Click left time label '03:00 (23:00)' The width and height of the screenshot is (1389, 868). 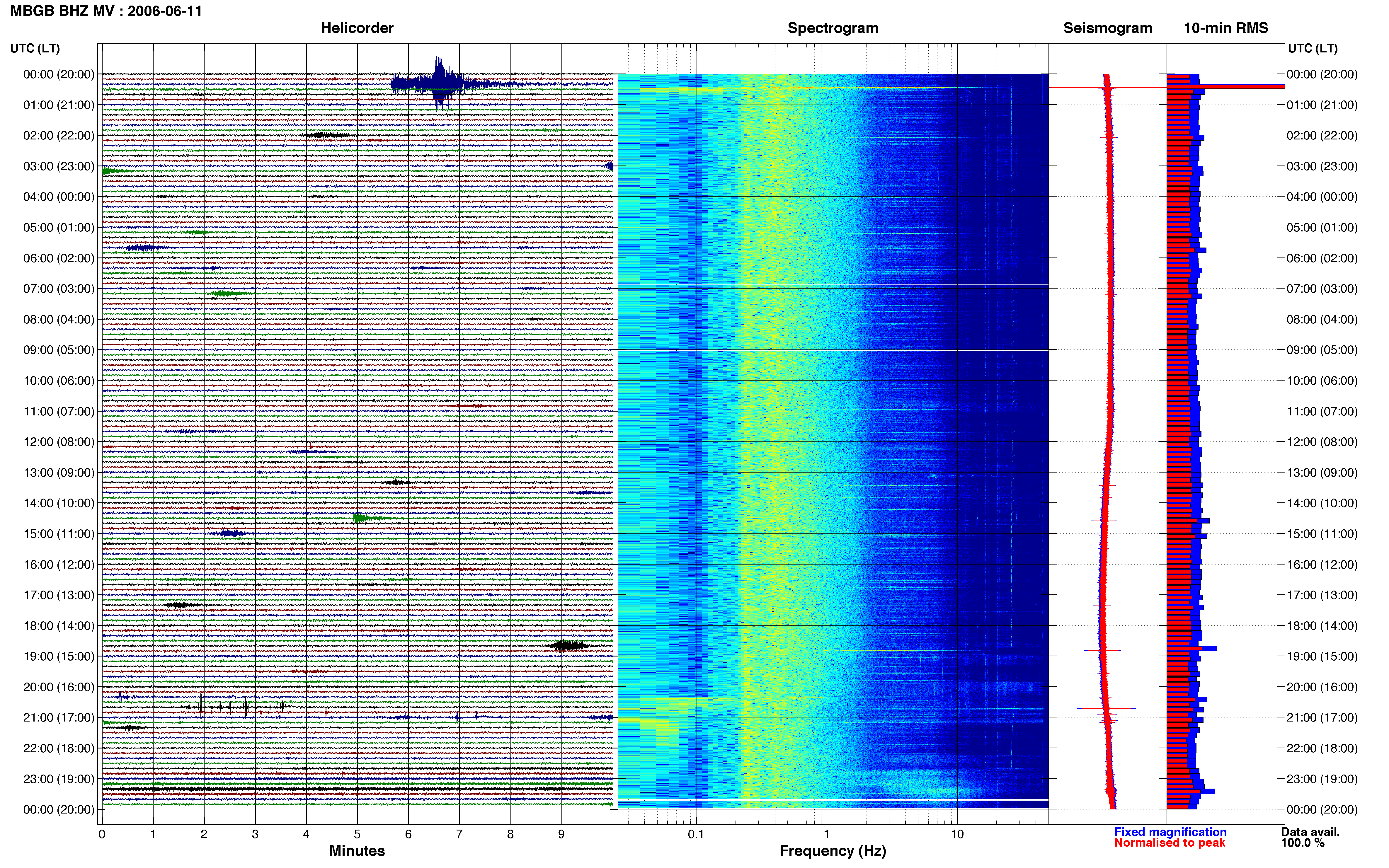[59, 166]
